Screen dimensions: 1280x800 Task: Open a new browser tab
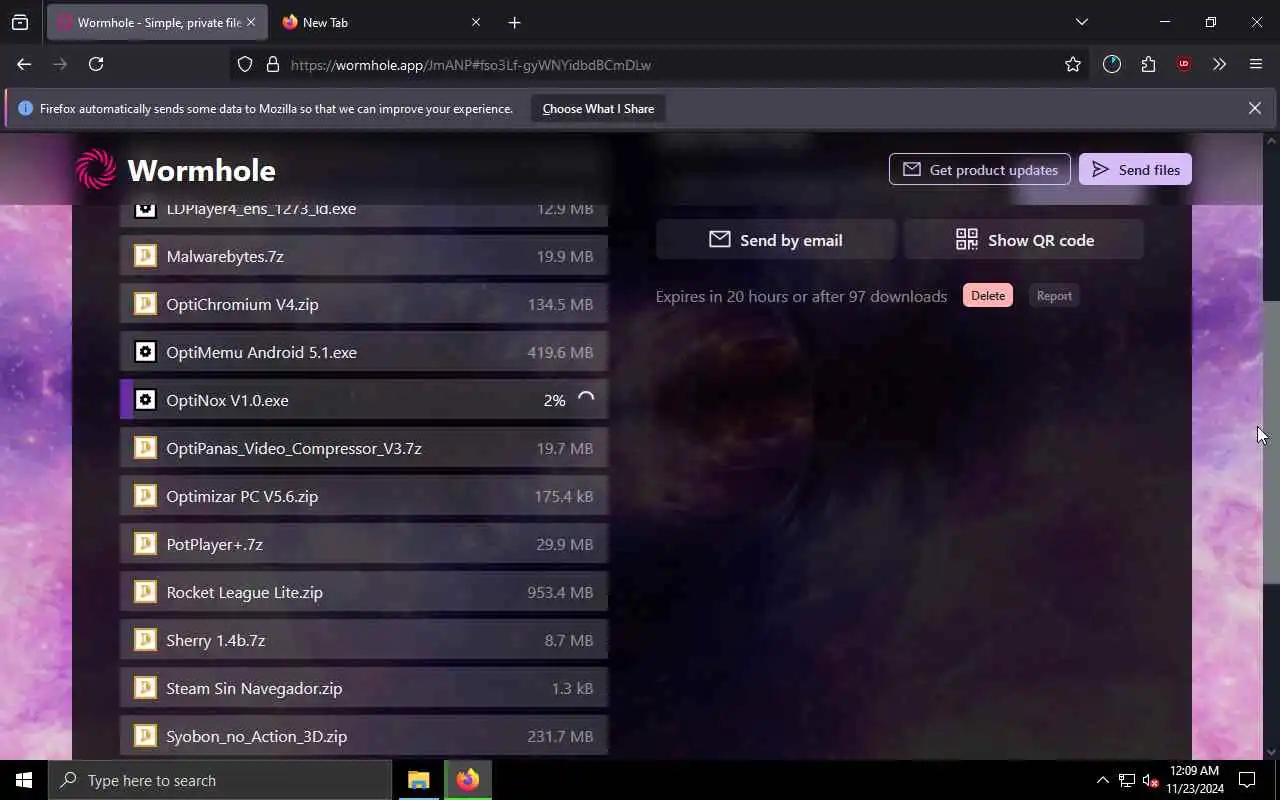pos(514,22)
